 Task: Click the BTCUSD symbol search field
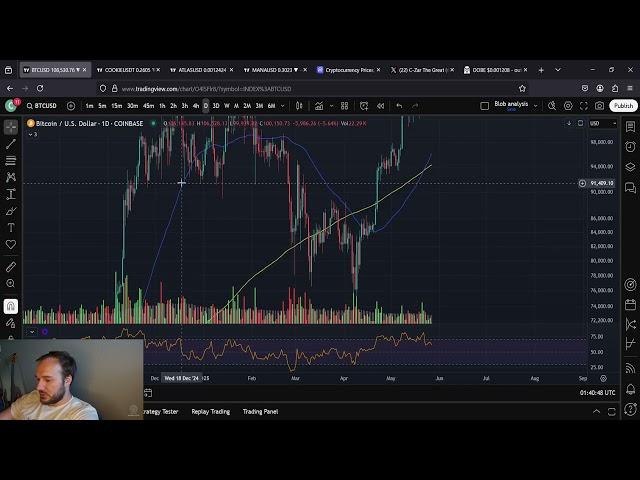[x=50, y=105]
